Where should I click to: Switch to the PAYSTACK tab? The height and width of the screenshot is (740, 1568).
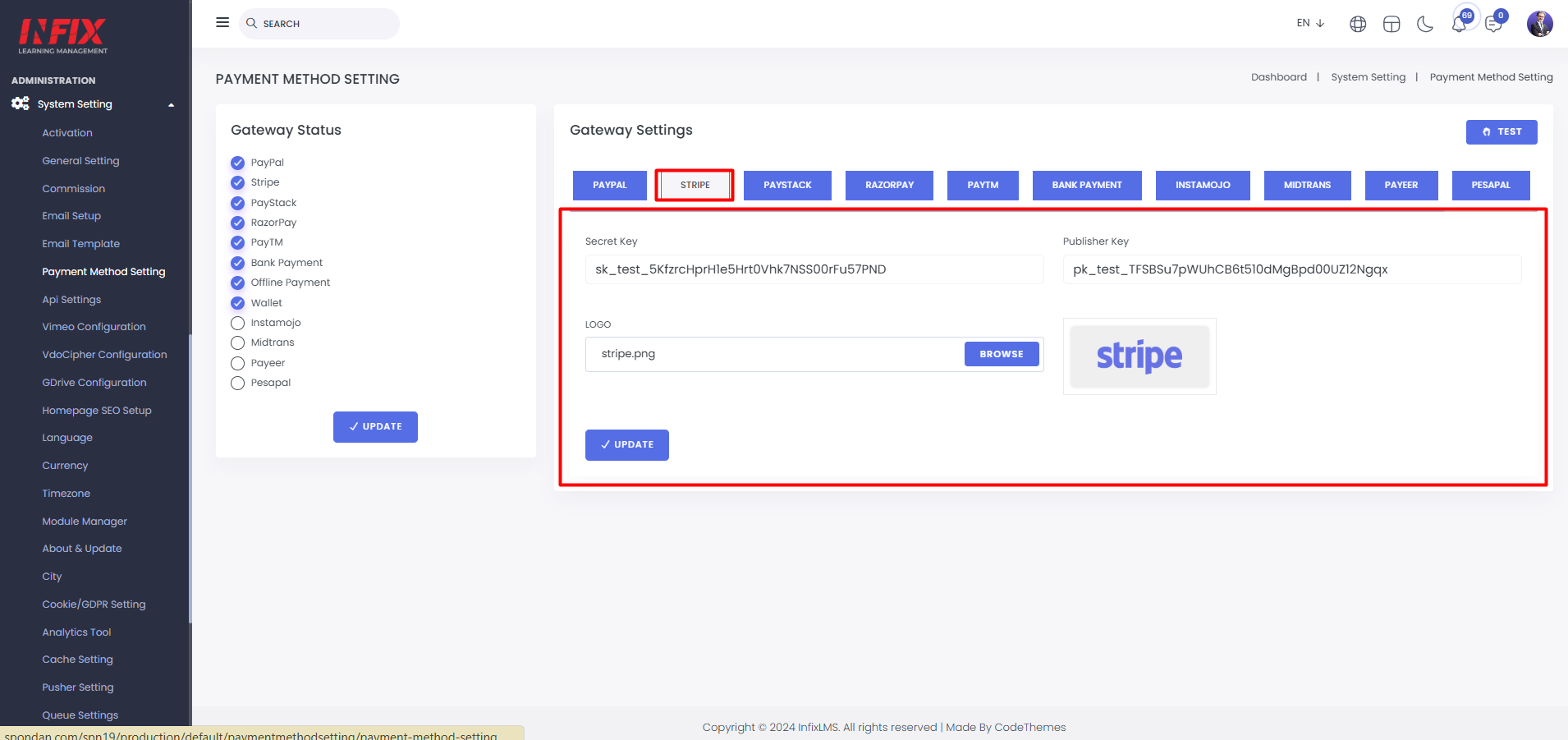tap(787, 185)
